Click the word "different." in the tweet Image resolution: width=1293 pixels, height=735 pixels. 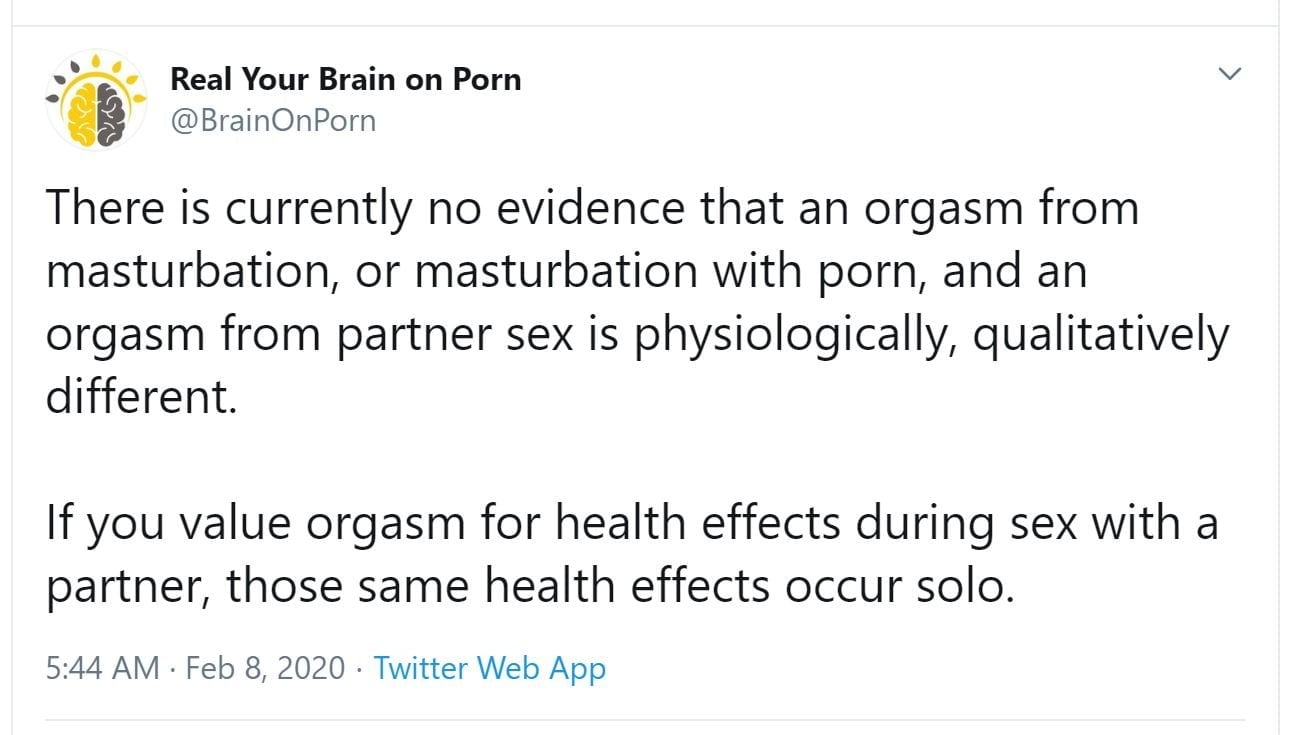coord(142,398)
